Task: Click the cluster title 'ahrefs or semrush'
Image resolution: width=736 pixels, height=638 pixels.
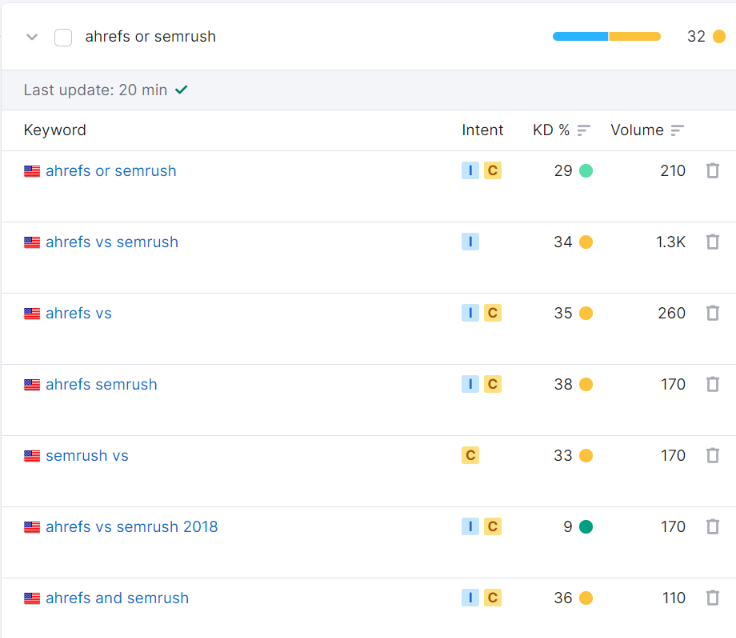Action: click(x=150, y=37)
